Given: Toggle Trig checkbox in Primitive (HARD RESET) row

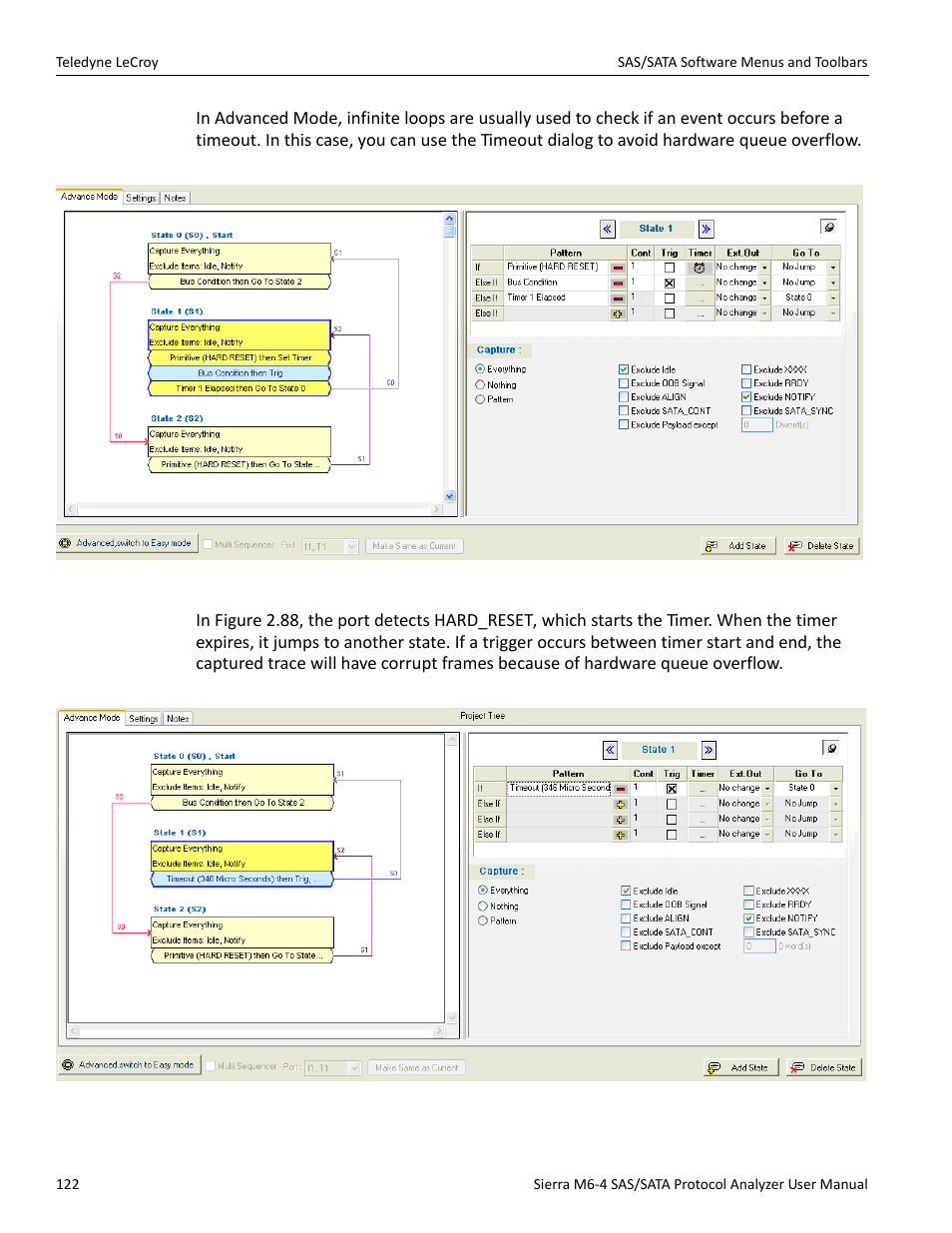Looking at the screenshot, I should click(670, 268).
